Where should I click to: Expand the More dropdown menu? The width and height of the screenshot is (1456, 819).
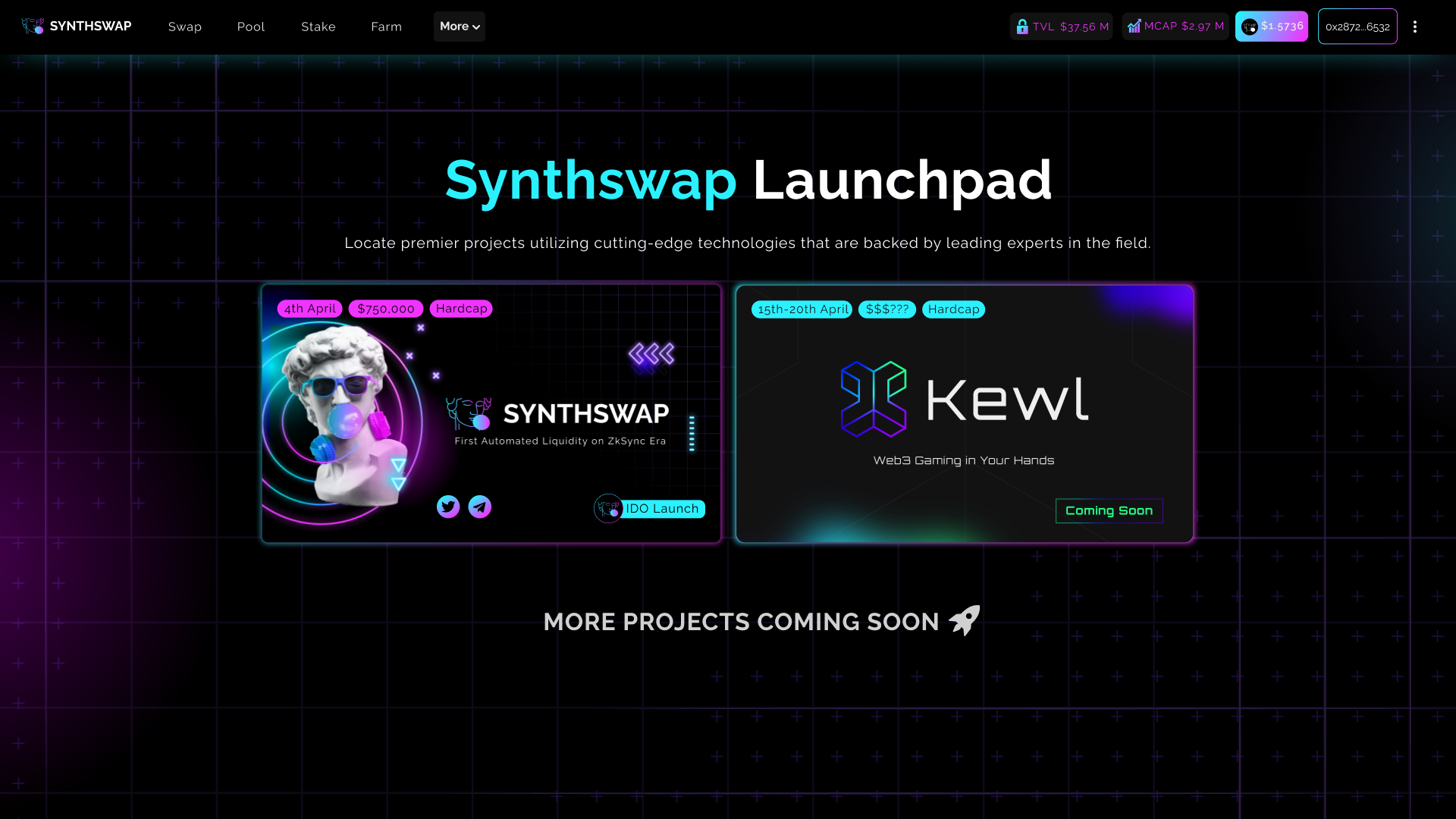[x=460, y=27]
